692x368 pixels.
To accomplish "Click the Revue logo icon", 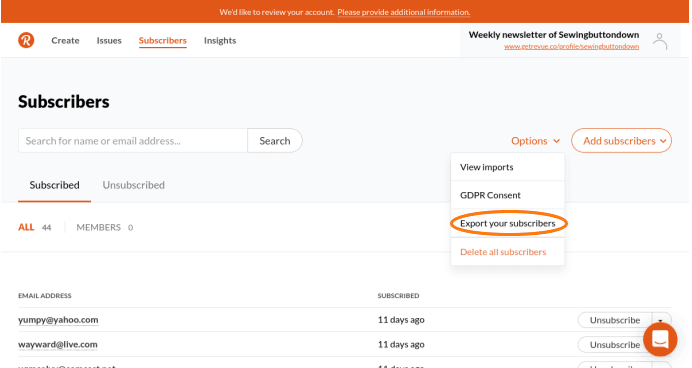I will click(26, 40).
